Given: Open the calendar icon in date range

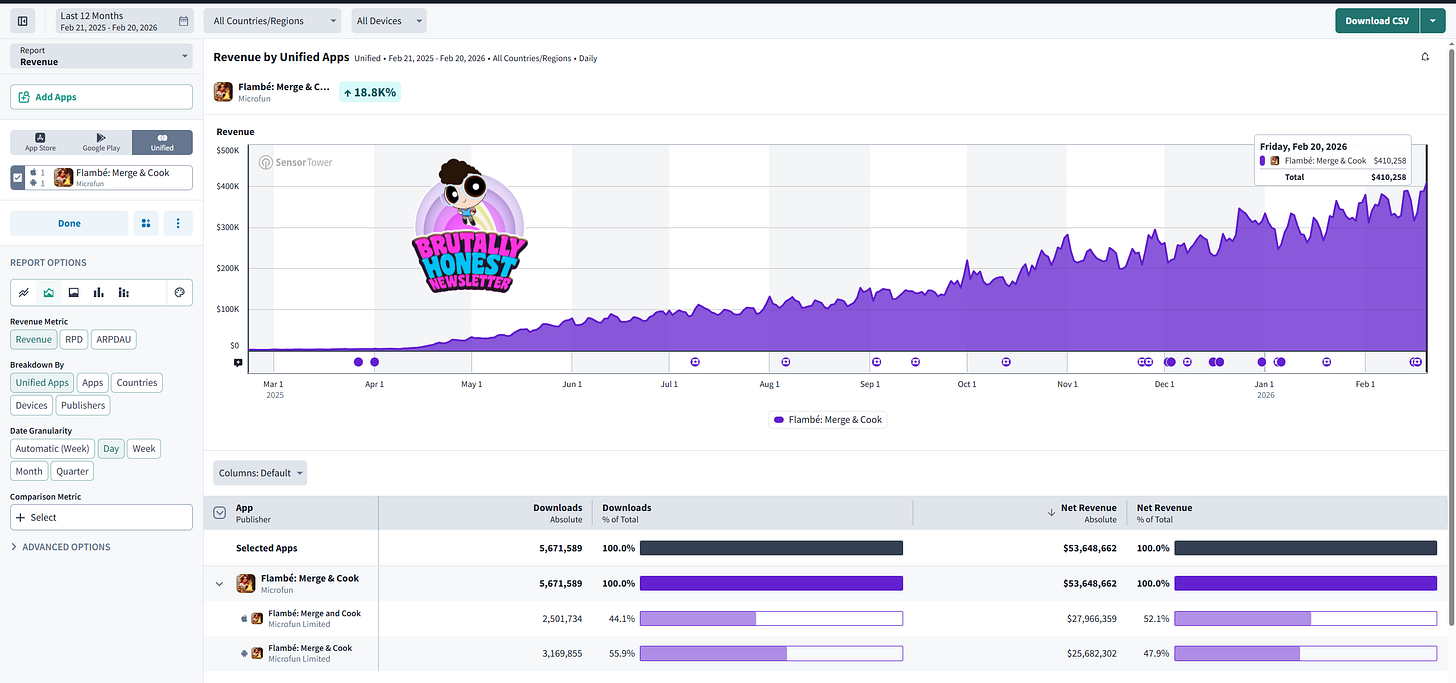Looking at the screenshot, I should click(x=183, y=21).
